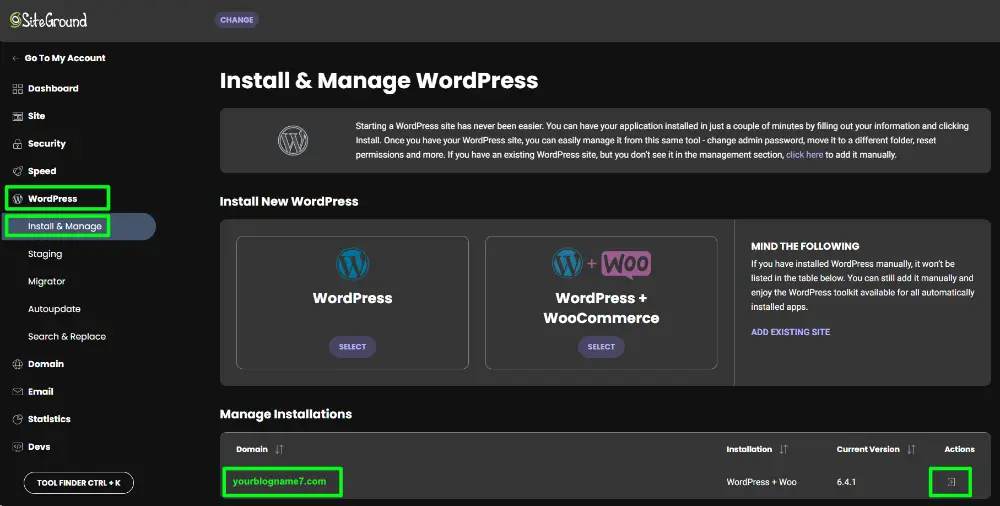Click the Statistics sidebar icon
Viewport: 1000px width, 506px height.
tap(17, 419)
